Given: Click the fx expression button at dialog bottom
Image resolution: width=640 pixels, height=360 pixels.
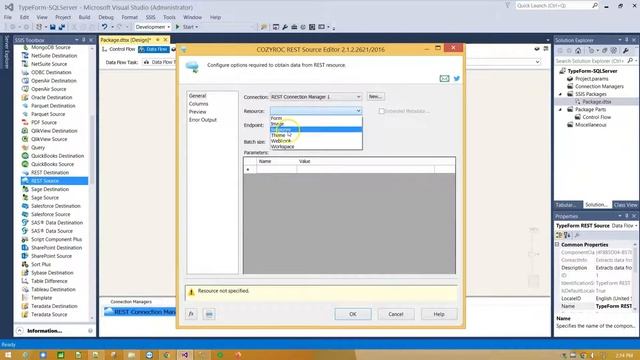Looking at the screenshot, I should click(x=191, y=314).
